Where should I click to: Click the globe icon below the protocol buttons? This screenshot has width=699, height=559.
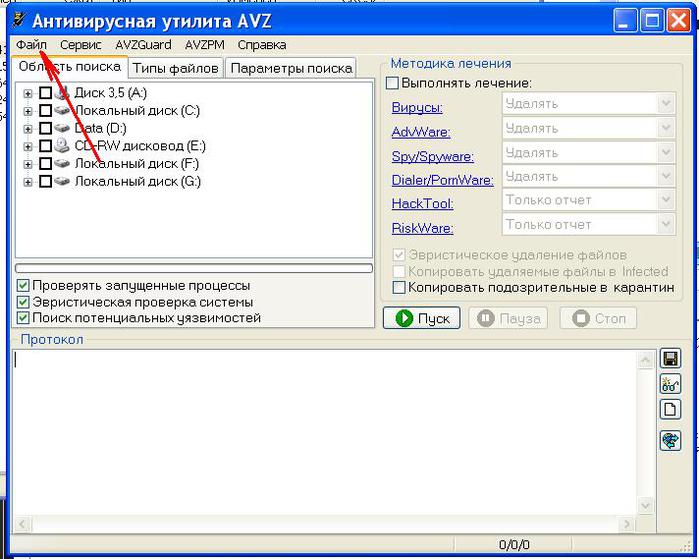pyautogui.click(x=670, y=441)
